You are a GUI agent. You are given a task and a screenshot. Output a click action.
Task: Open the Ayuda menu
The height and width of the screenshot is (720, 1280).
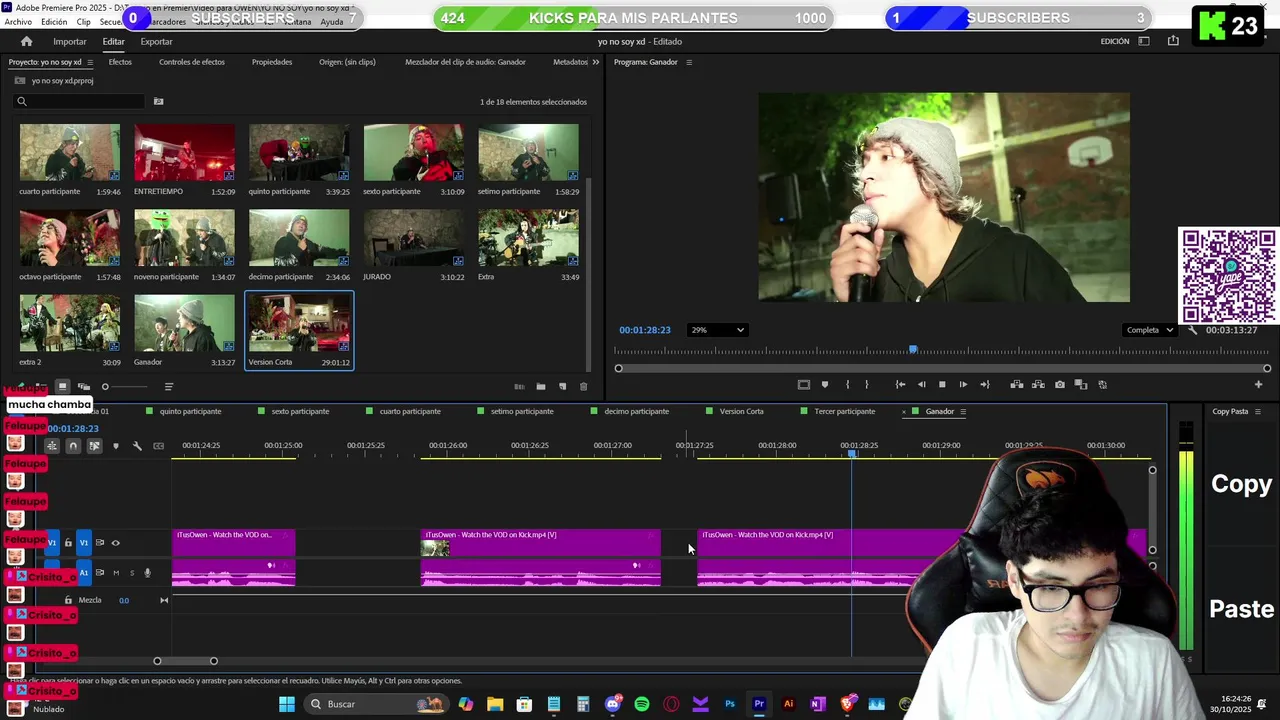click(x=331, y=21)
